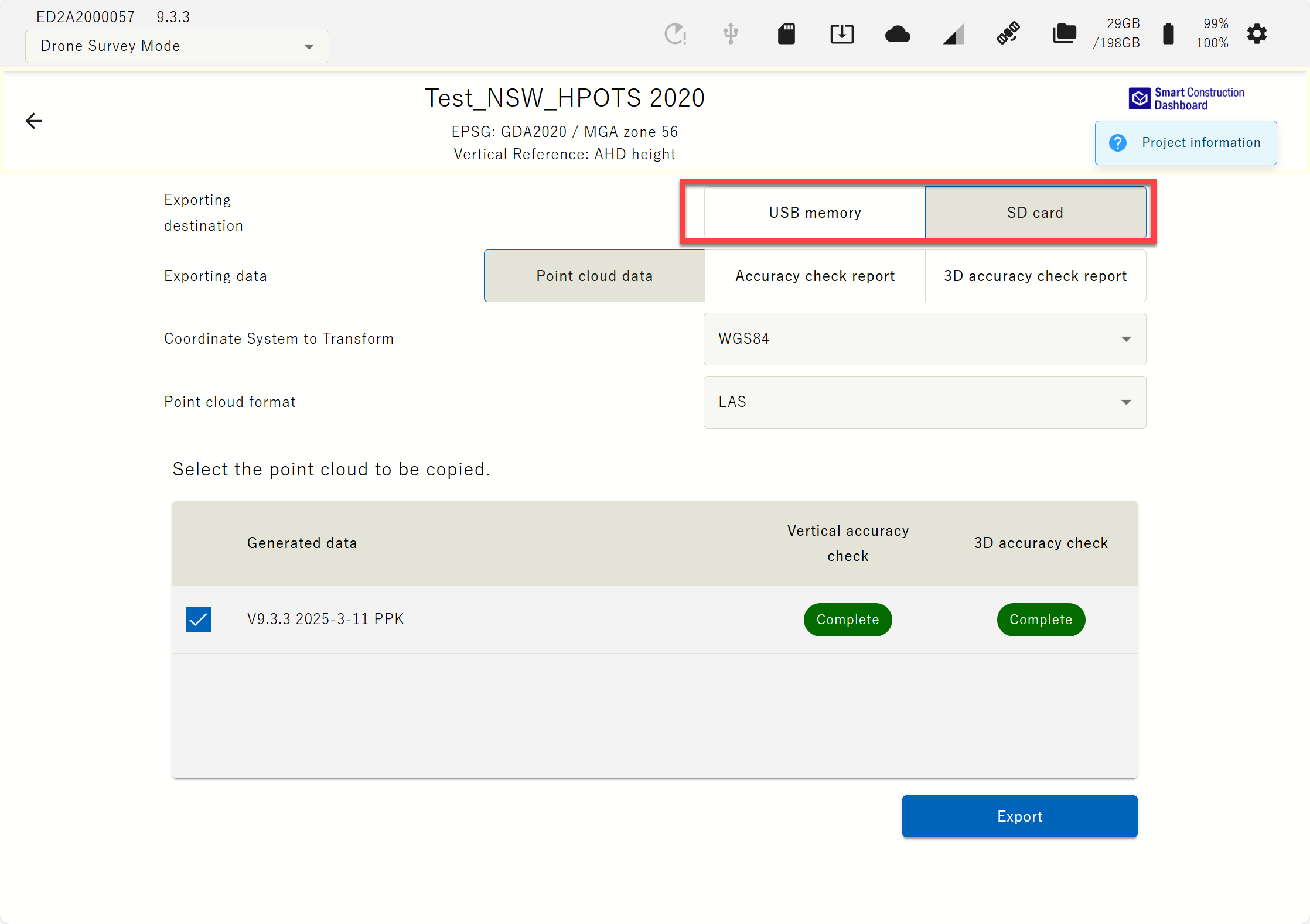Click the ED2A2000057 device serial text

click(86, 17)
